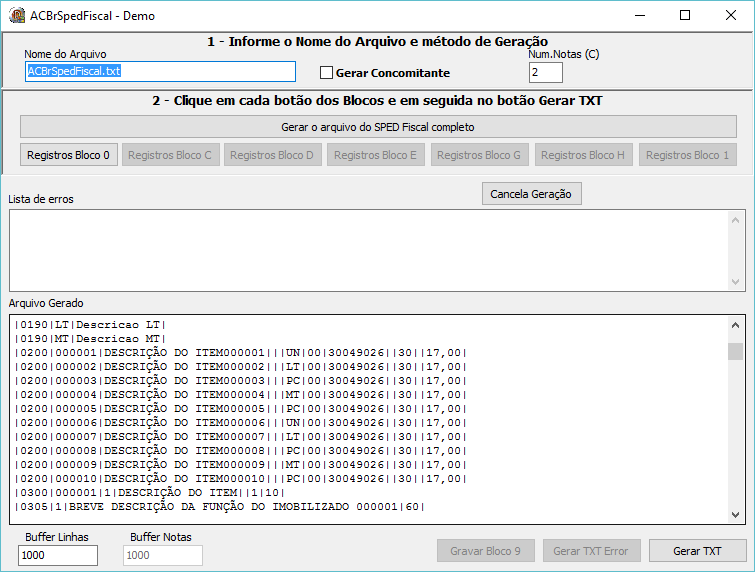Click the Gerar TXT button

tap(697, 551)
